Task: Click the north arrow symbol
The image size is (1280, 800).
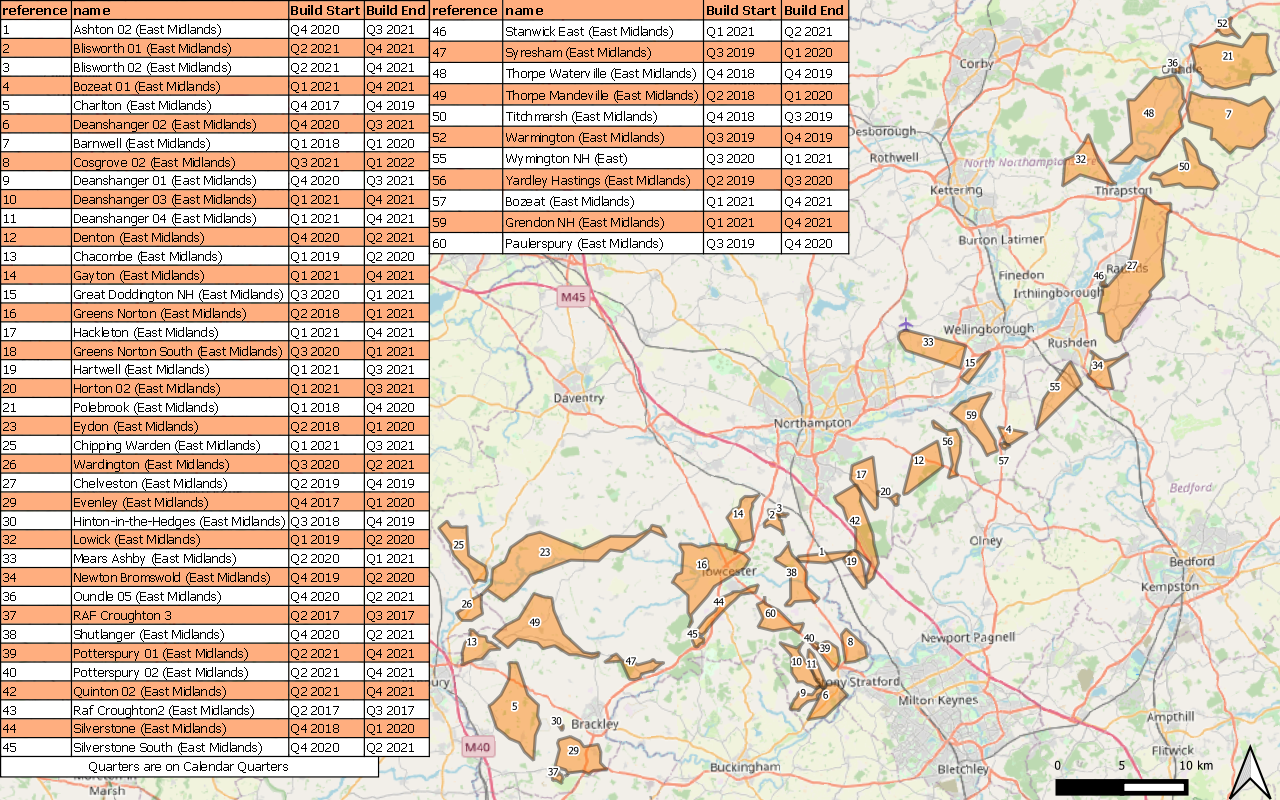Action: click(1248, 772)
